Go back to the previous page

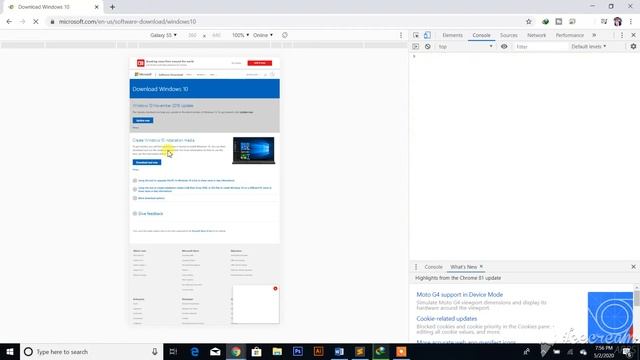pyautogui.click(x=9, y=22)
